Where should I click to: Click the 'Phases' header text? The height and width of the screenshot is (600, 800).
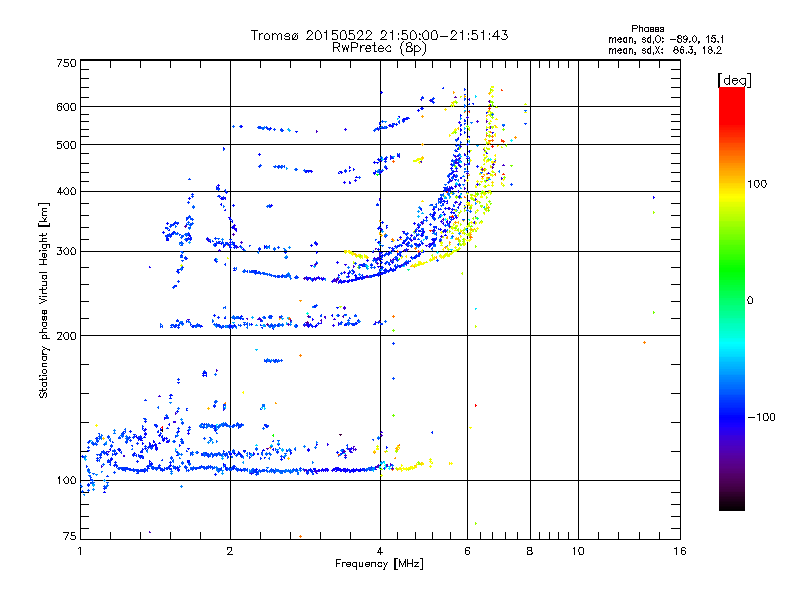coord(647,29)
